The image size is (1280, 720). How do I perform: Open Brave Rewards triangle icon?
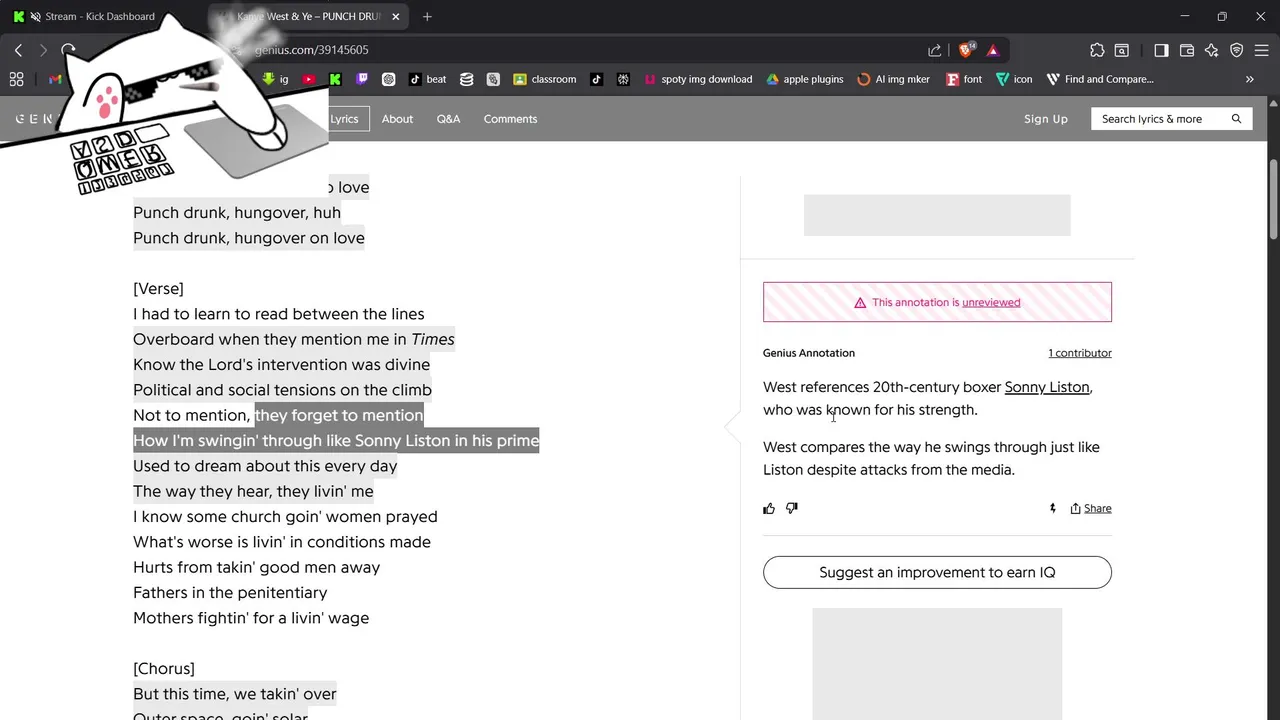click(993, 50)
